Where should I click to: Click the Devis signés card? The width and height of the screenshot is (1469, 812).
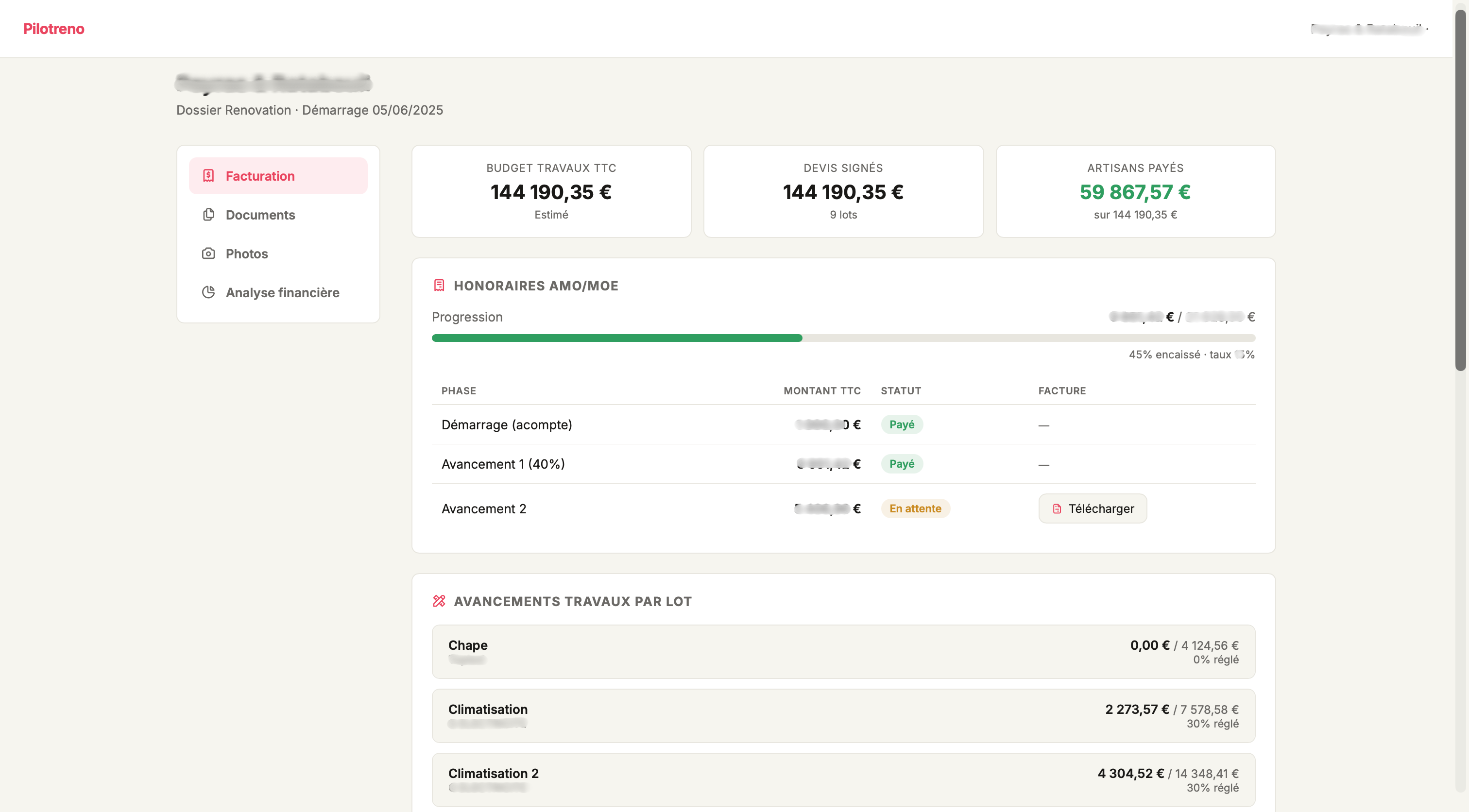pyautogui.click(x=843, y=191)
